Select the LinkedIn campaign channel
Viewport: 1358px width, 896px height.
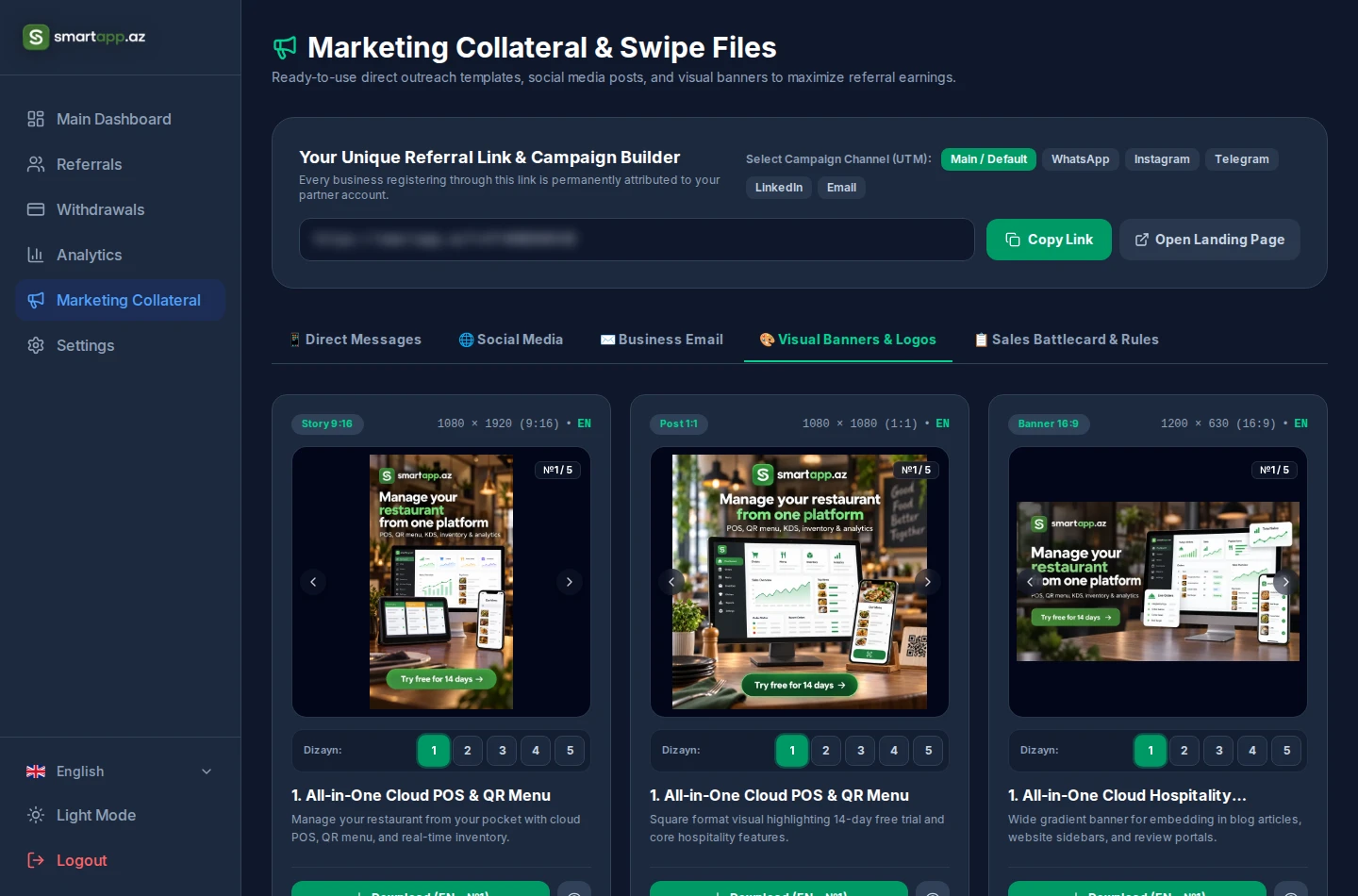click(779, 188)
